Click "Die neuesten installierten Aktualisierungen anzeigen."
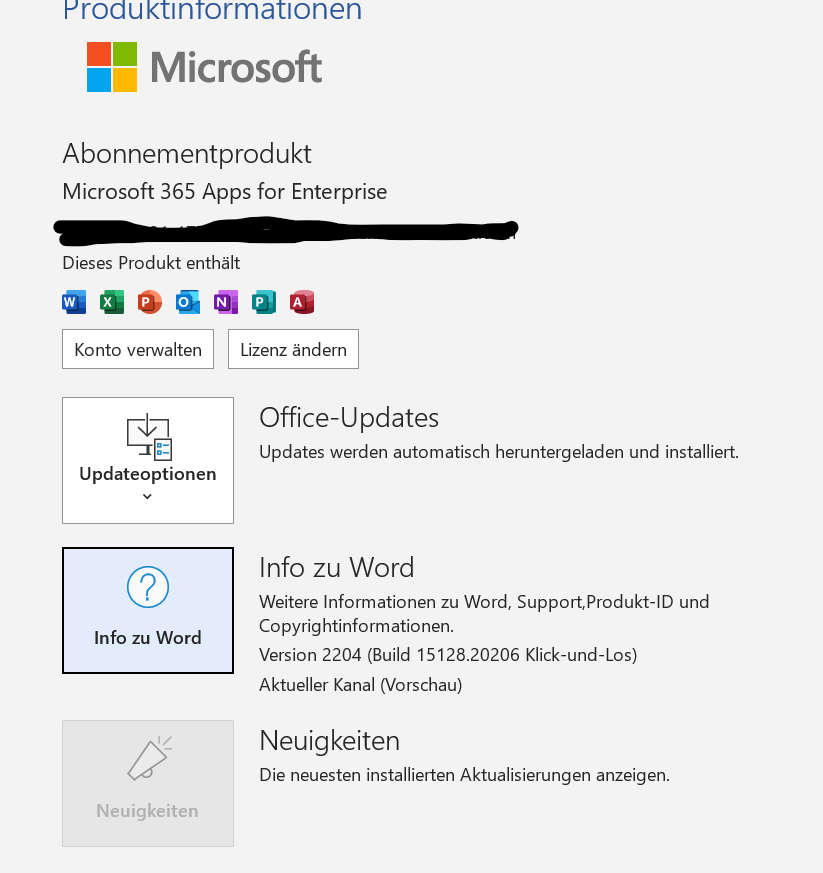The height and width of the screenshot is (873, 823). tap(464, 774)
